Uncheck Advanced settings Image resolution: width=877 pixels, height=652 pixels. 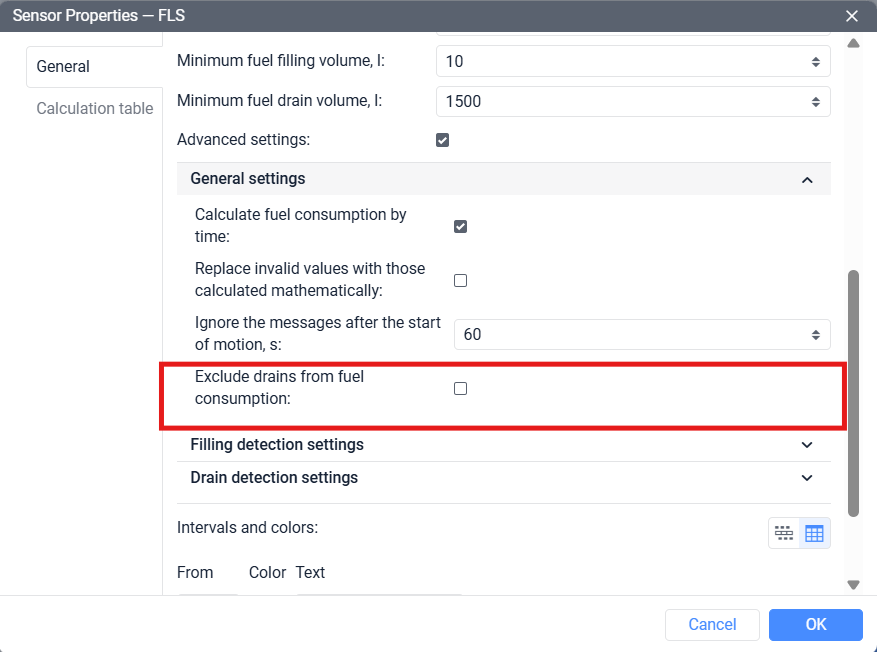pos(442,140)
